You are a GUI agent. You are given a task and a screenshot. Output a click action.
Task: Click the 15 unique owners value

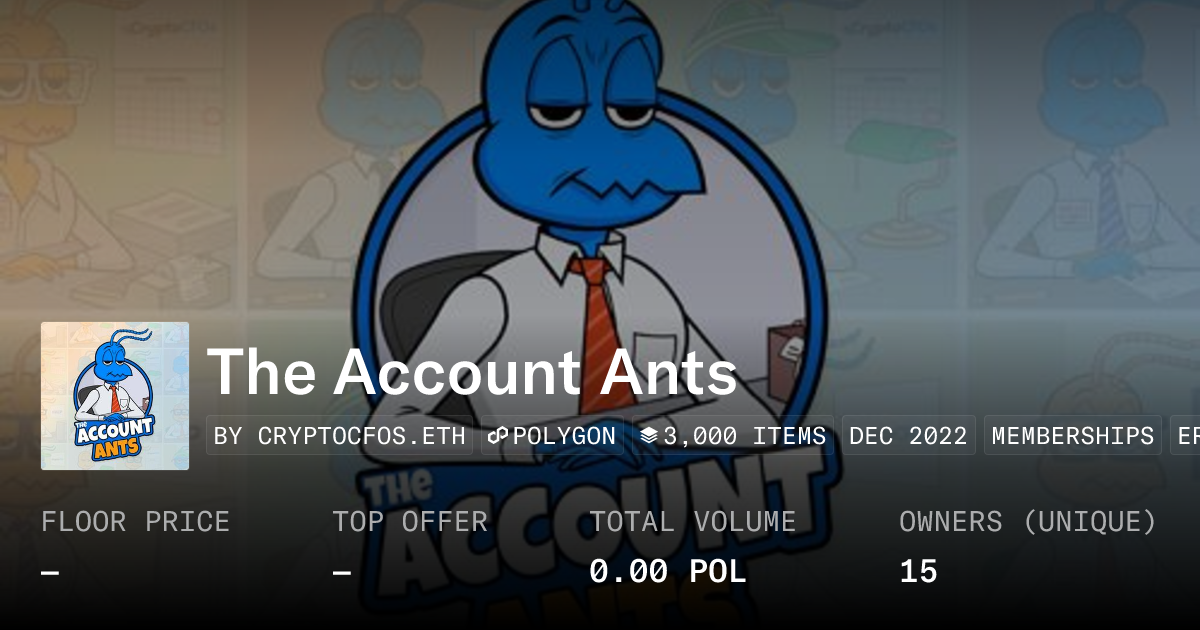pyautogui.click(x=918, y=572)
